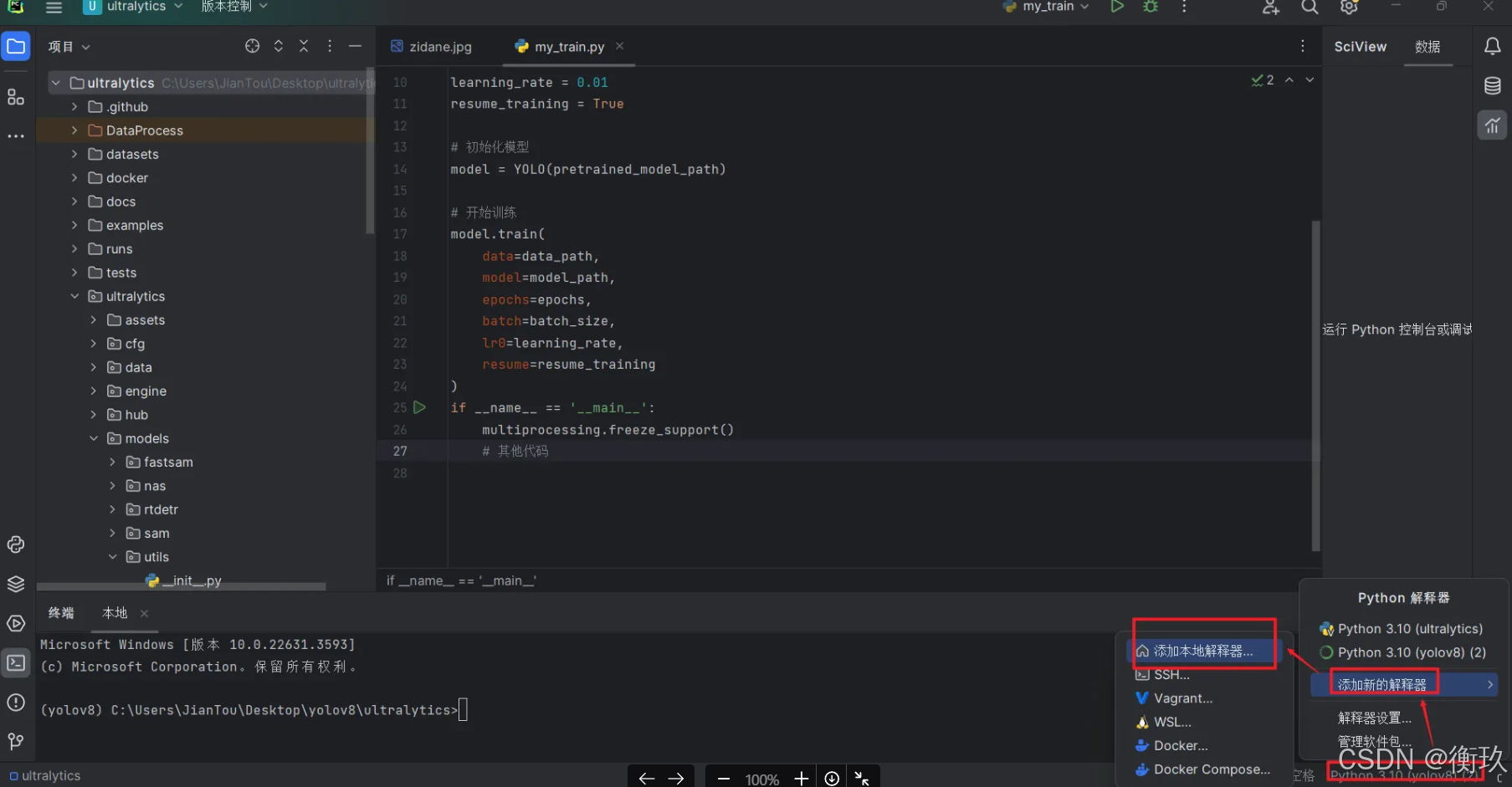This screenshot has height=787, width=1512.
Task: Increase zoom with the plus control
Action: coord(800,777)
